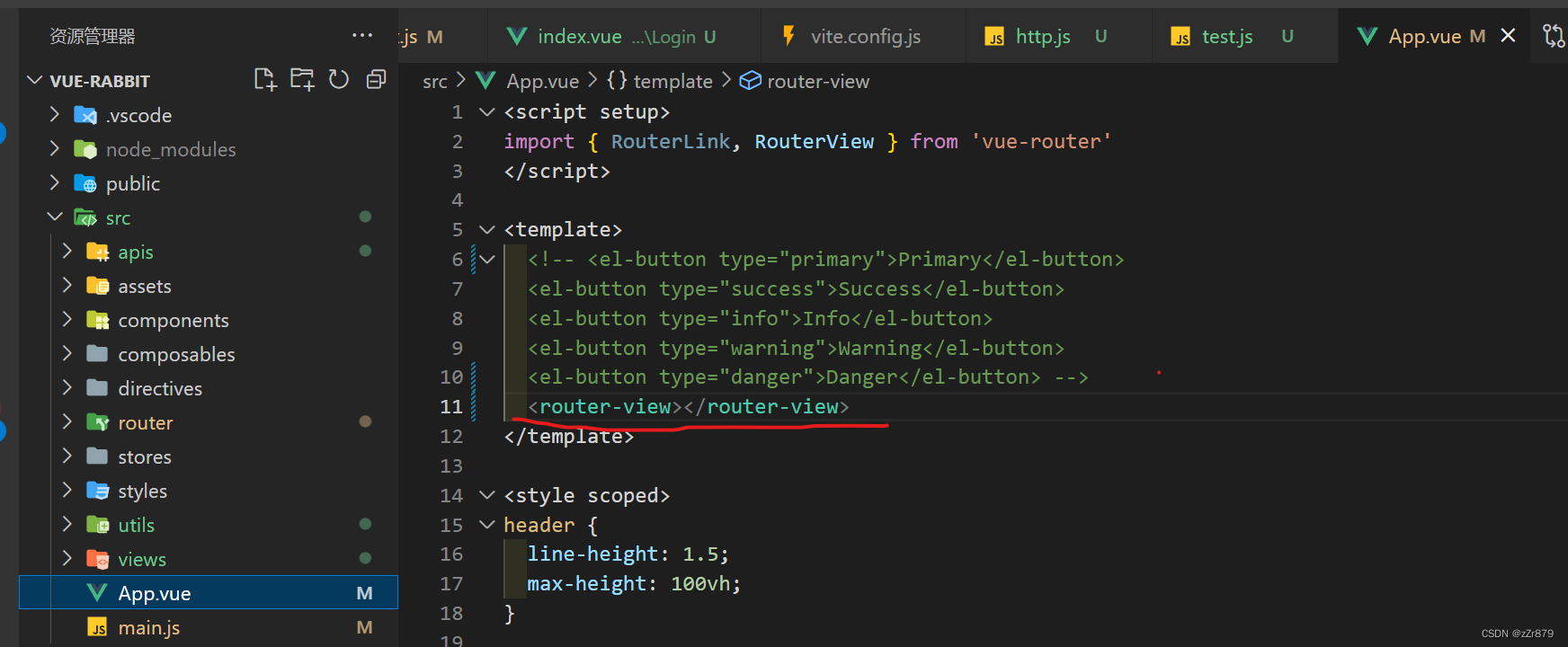1568x647 pixels.
Task: Switch to the vite.config.js tab
Action: click(863, 36)
